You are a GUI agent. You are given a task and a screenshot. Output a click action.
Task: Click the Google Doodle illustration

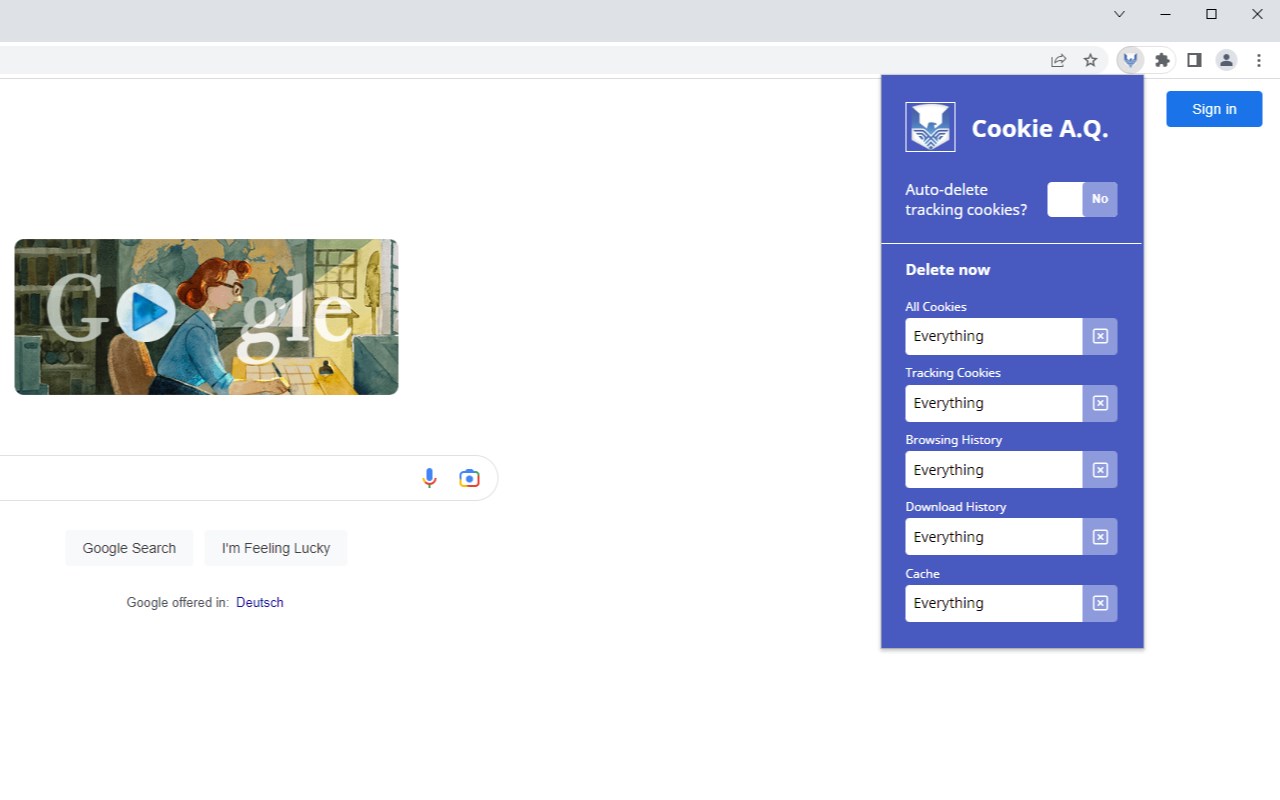tap(206, 316)
